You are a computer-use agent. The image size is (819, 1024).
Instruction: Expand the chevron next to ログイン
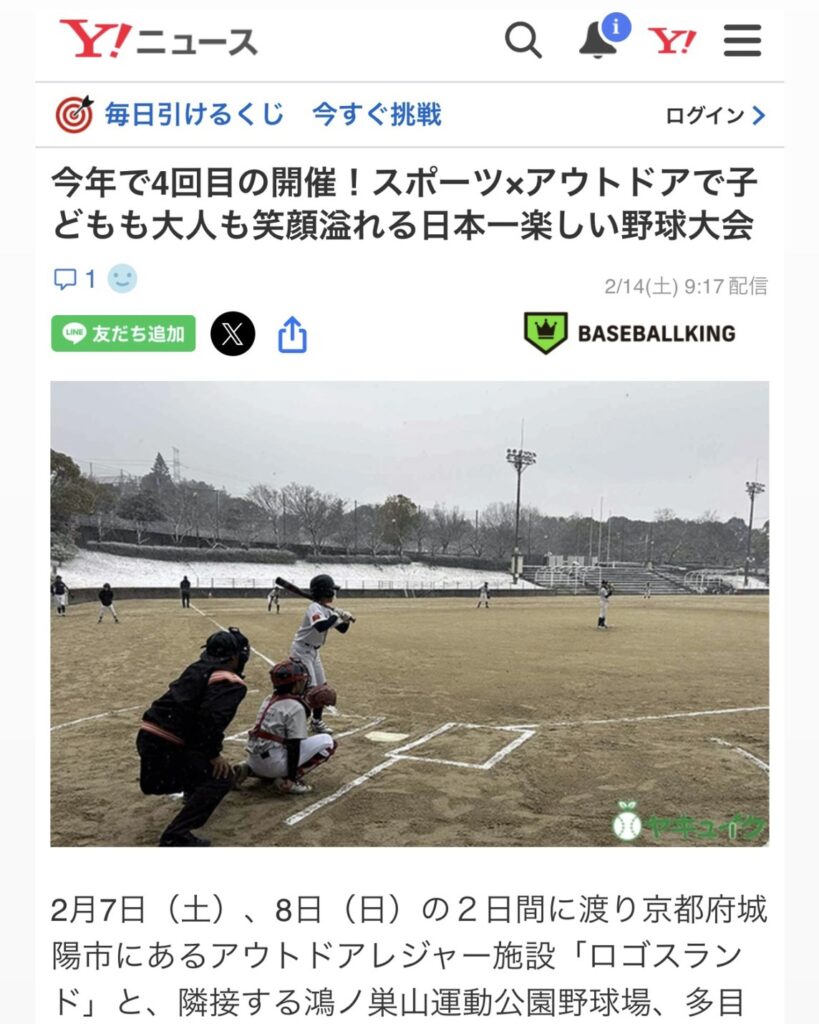click(x=758, y=116)
